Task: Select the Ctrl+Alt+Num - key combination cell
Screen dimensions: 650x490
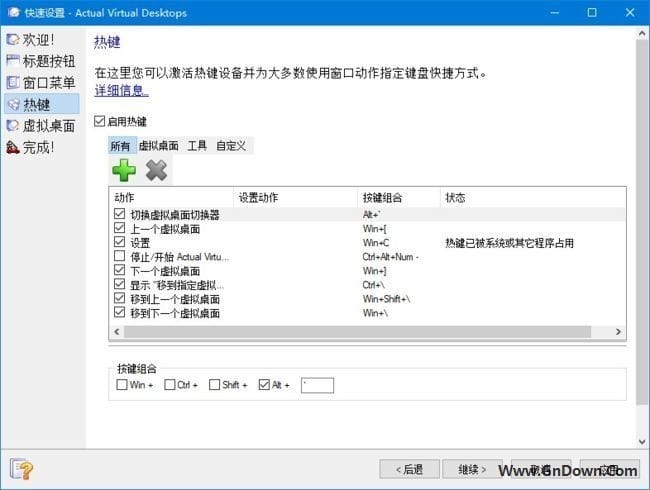Action: (390, 257)
